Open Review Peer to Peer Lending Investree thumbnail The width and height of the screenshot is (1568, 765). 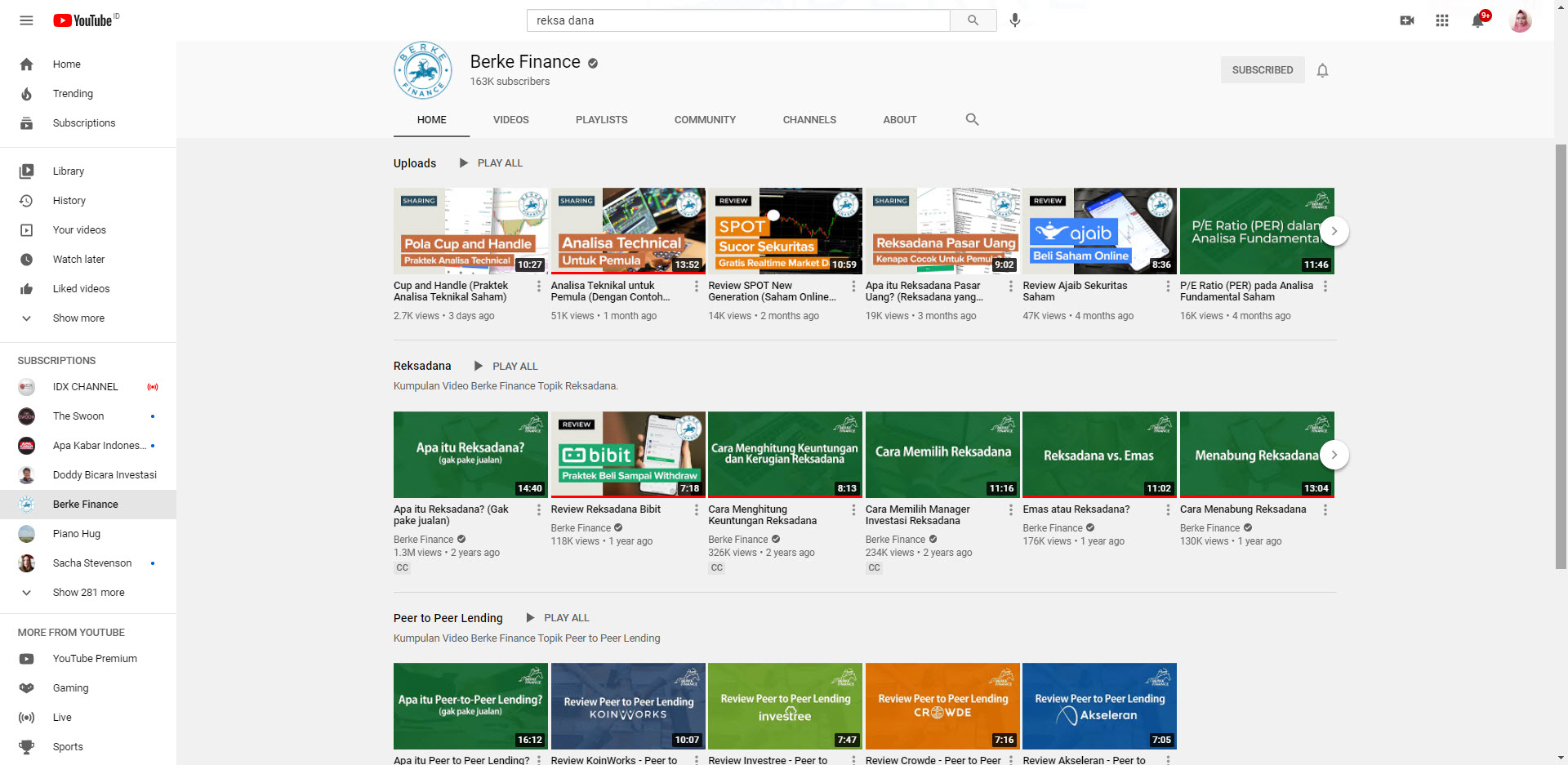coord(785,706)
